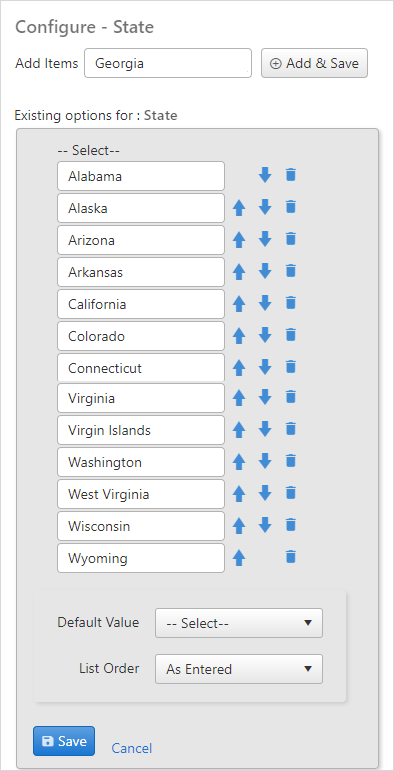Click the blue Save button
The image size is (394, 771).
[64, 741]
